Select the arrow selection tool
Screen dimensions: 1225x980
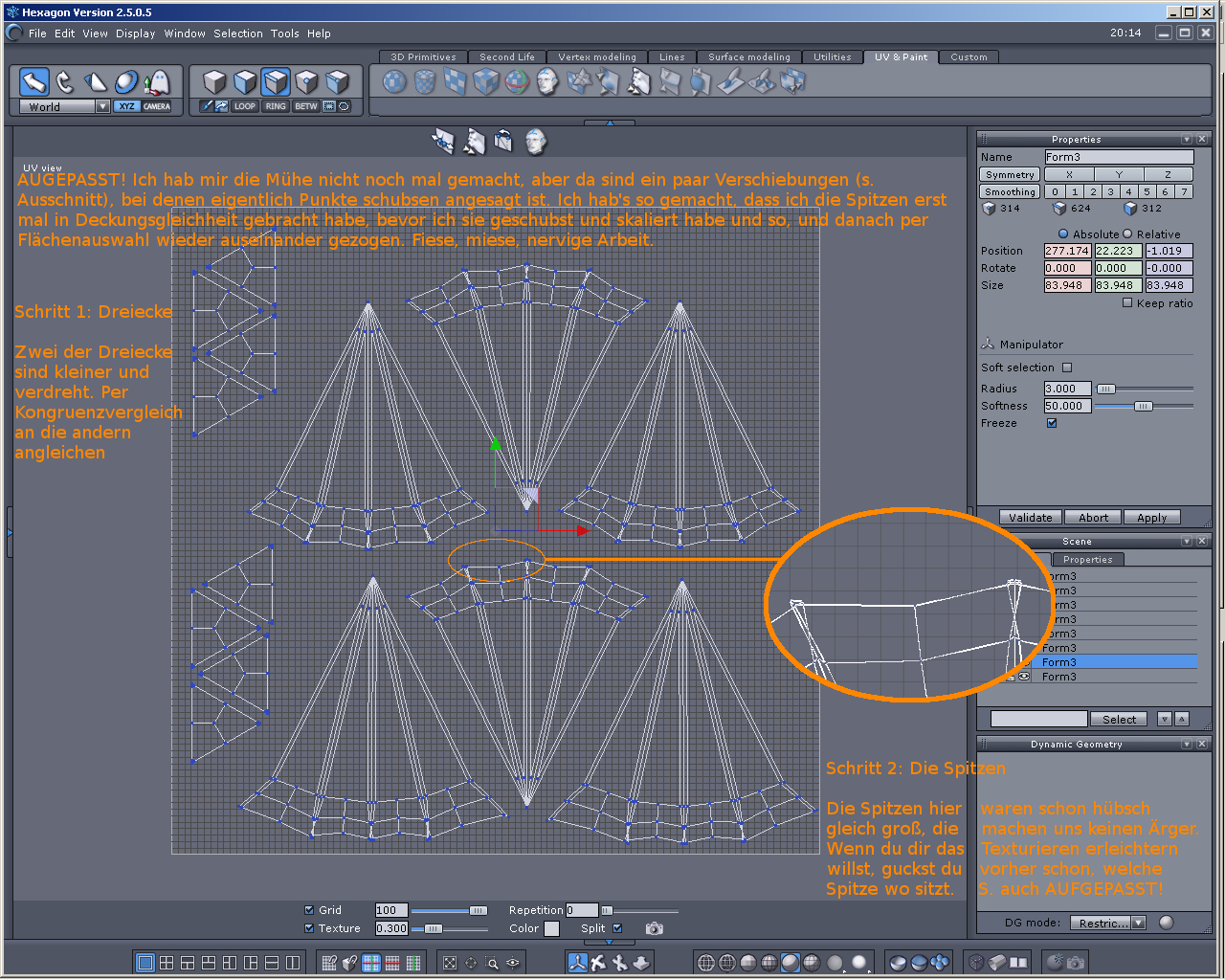pos(34,82)
